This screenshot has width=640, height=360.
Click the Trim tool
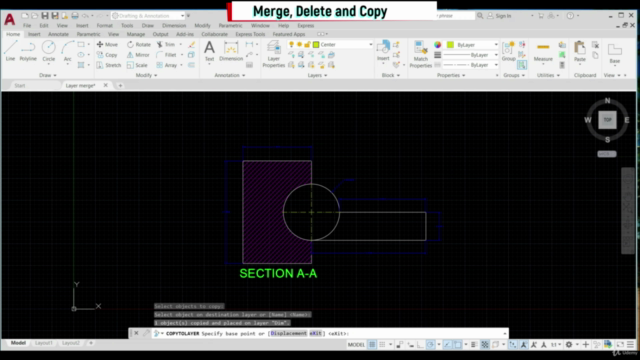pyautogui.click(x=166, y=44)
